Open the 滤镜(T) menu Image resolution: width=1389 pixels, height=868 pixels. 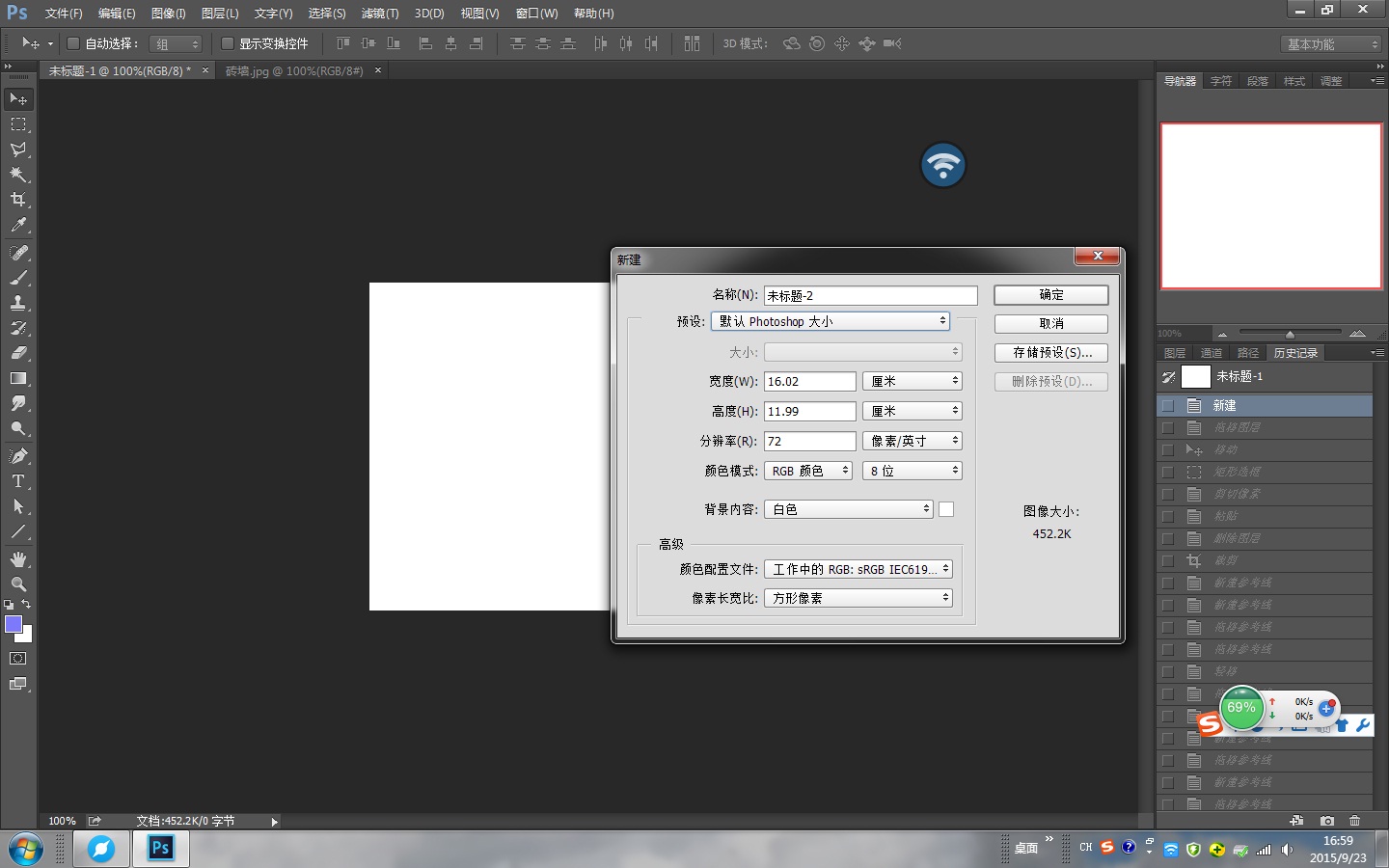(x=379, y=14)
